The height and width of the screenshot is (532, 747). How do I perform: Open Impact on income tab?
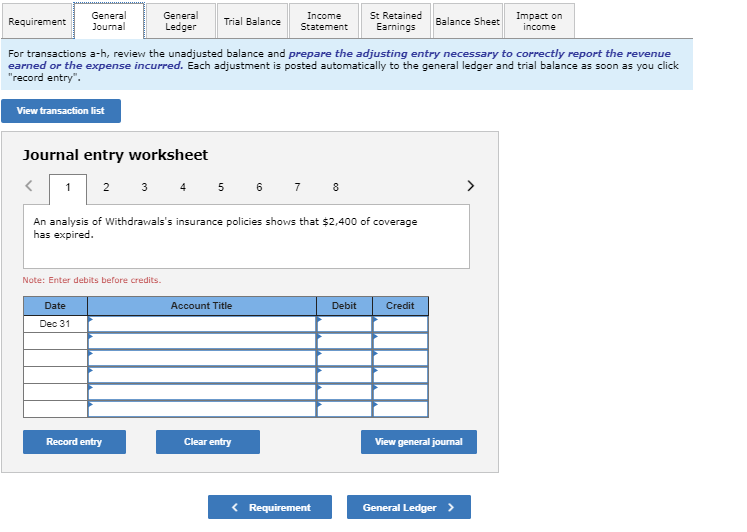coord(539,21)
